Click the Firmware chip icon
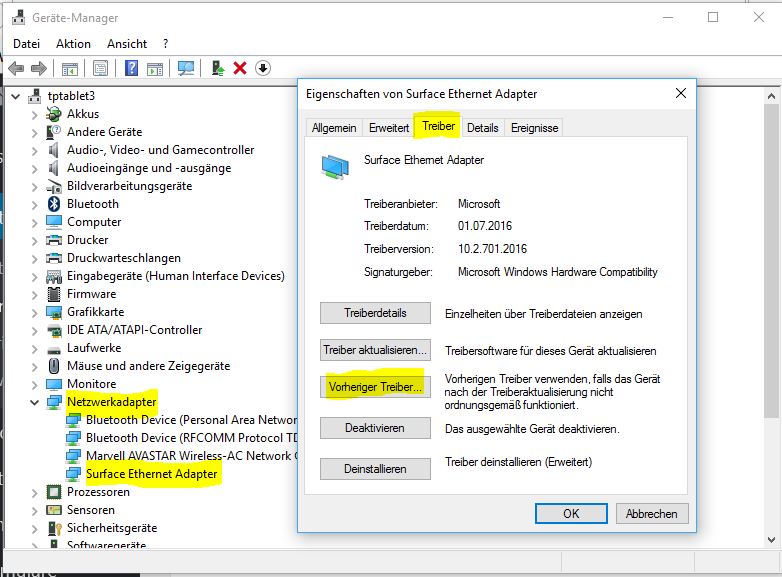Image resolution: width=782 pixels, height=577 pixels. 53,294
